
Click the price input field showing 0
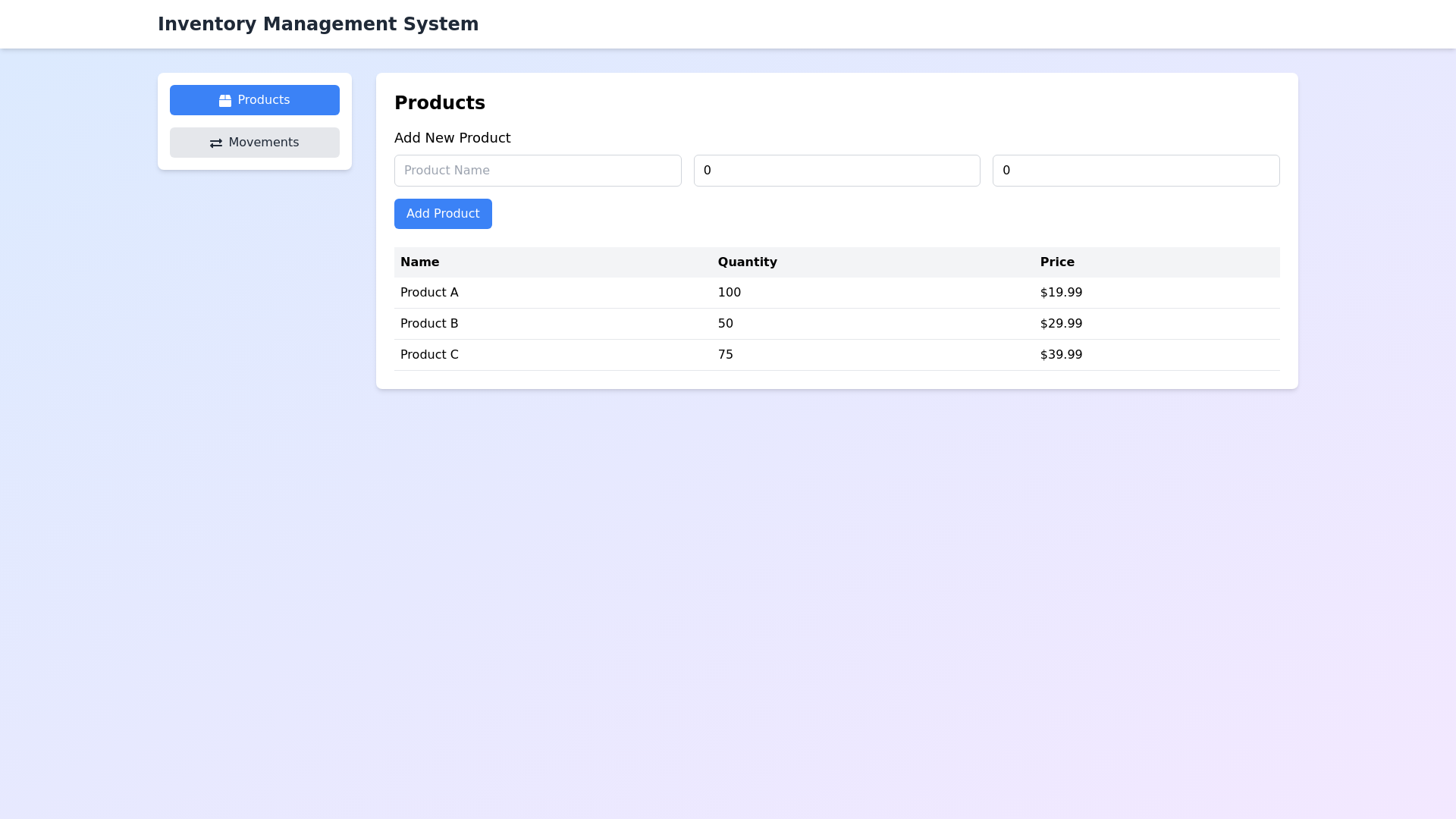1136,171
